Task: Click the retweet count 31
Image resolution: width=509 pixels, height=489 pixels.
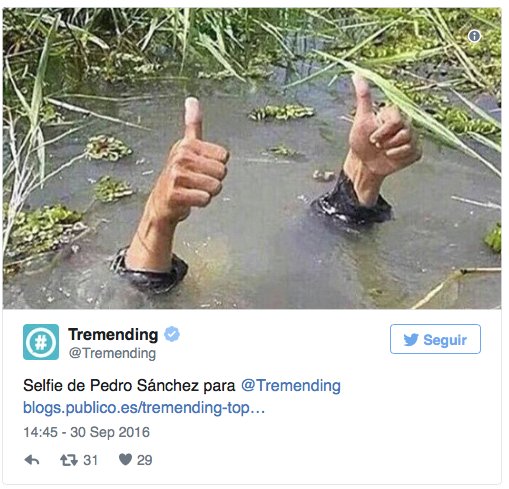Action: point(90,460)
